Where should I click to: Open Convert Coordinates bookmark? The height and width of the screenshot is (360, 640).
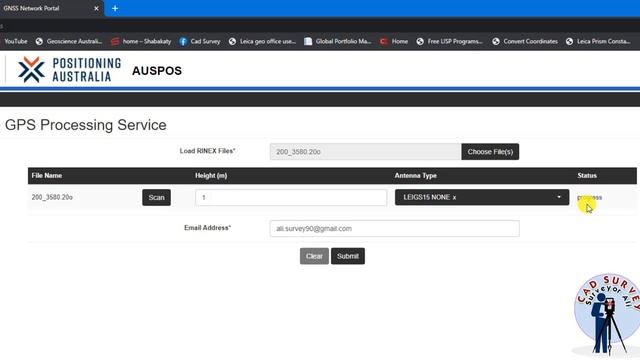point(525,41)
